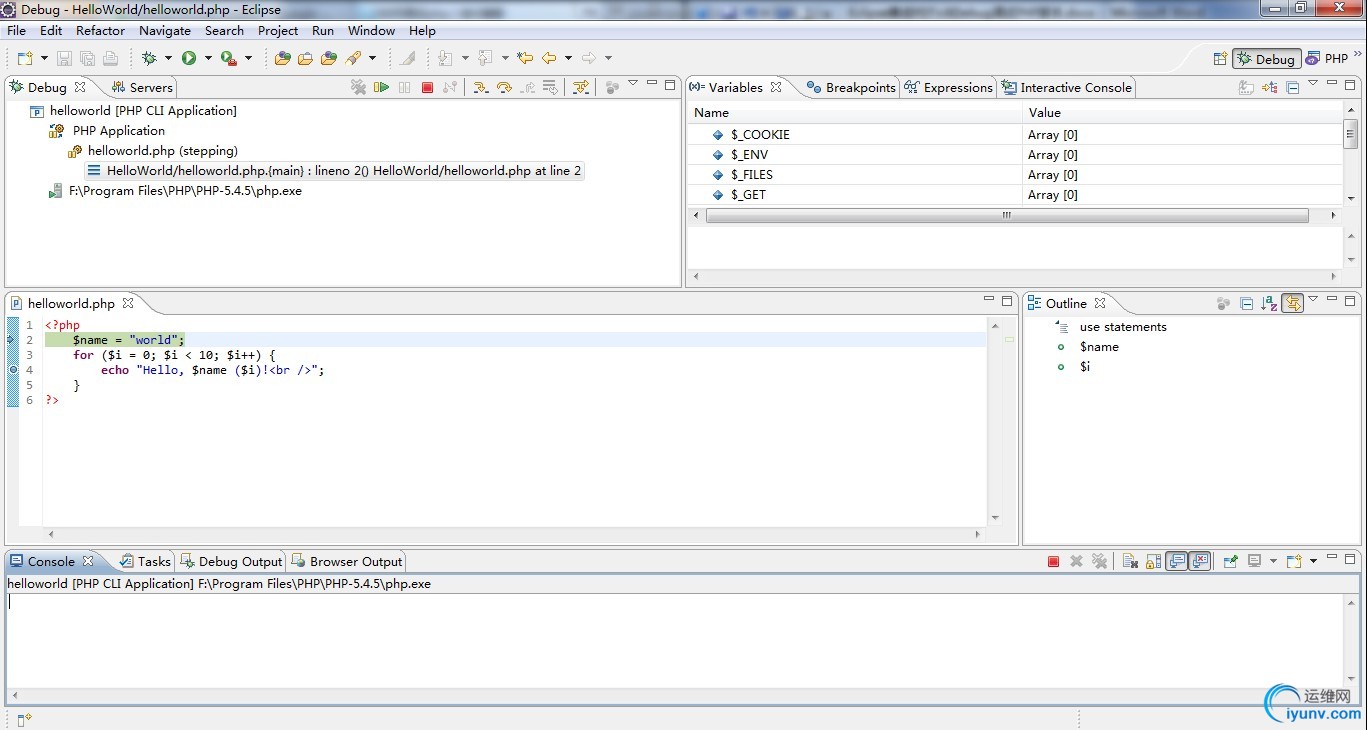Terminate the debug session in Debug view

point(427,87)
